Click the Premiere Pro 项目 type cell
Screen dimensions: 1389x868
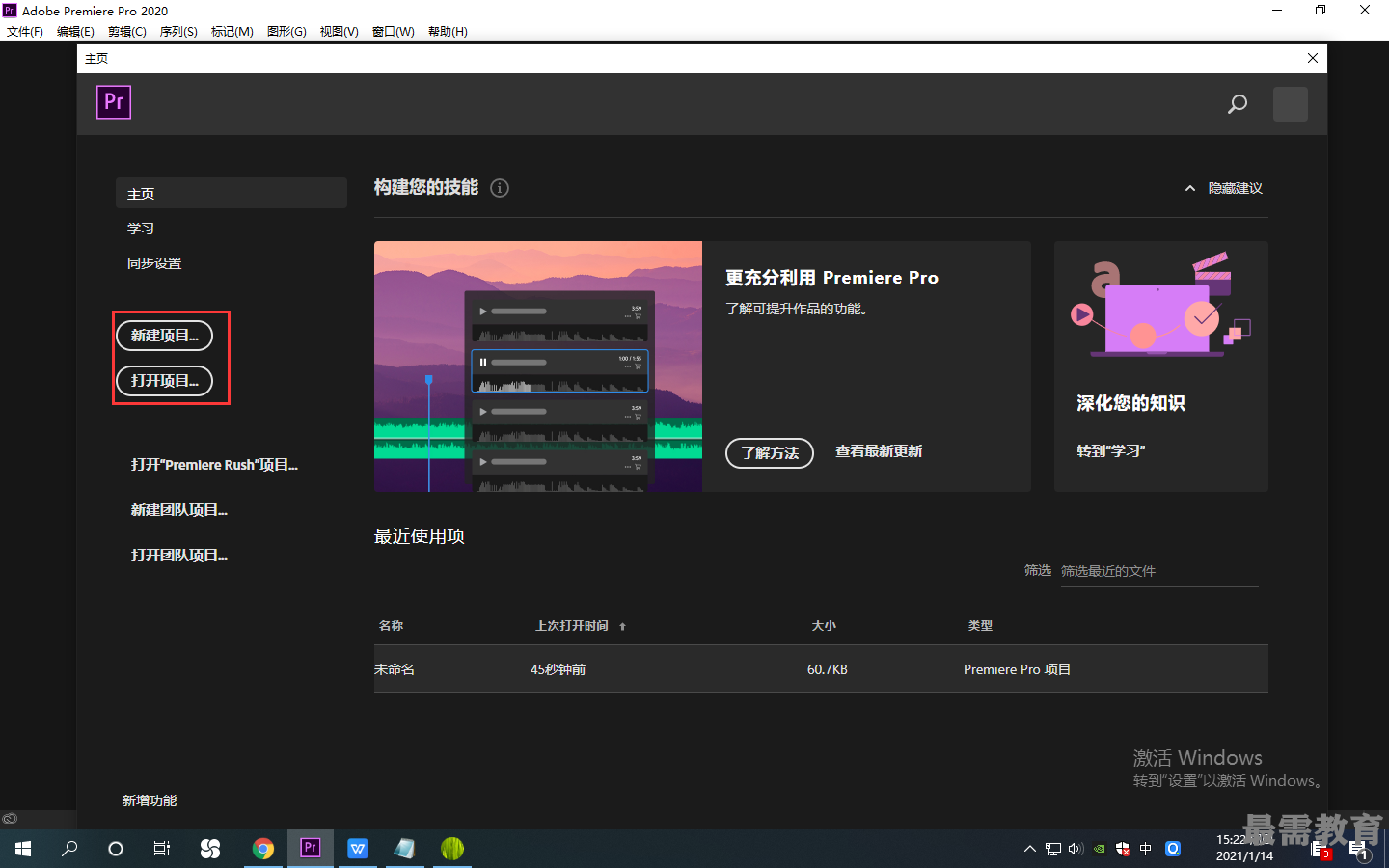pyautogui.click(x=1017, y=669)
